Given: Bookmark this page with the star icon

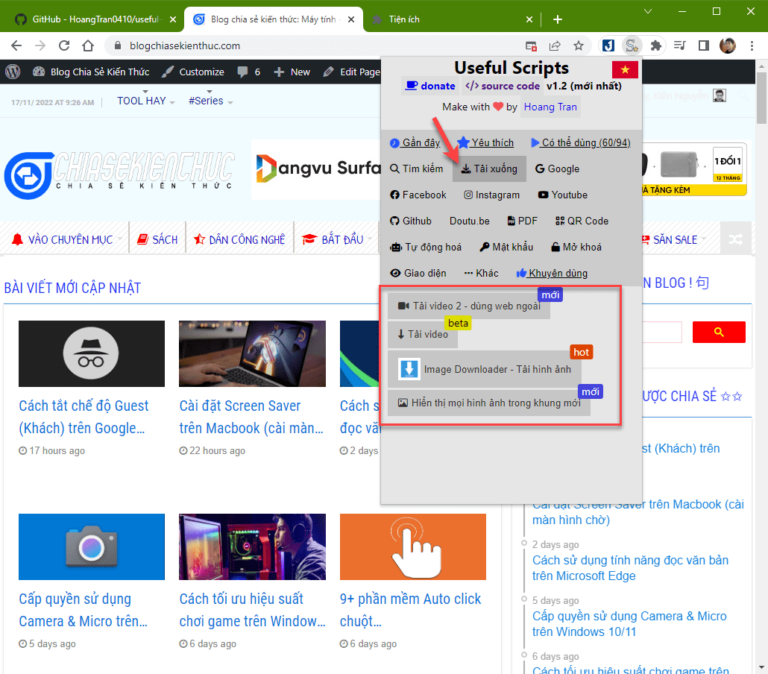Looking at the screenshot, I should 578,45.
